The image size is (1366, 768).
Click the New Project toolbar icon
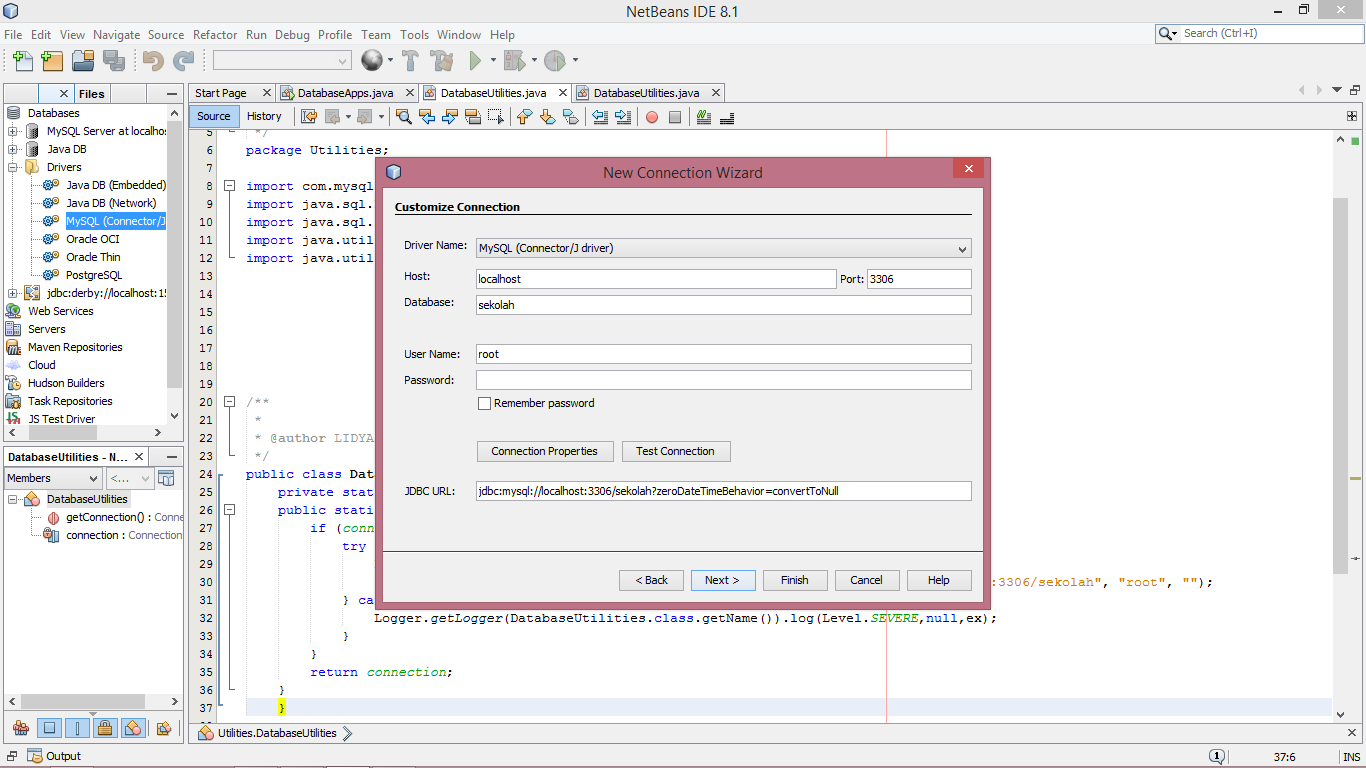(x=52, y=61)
